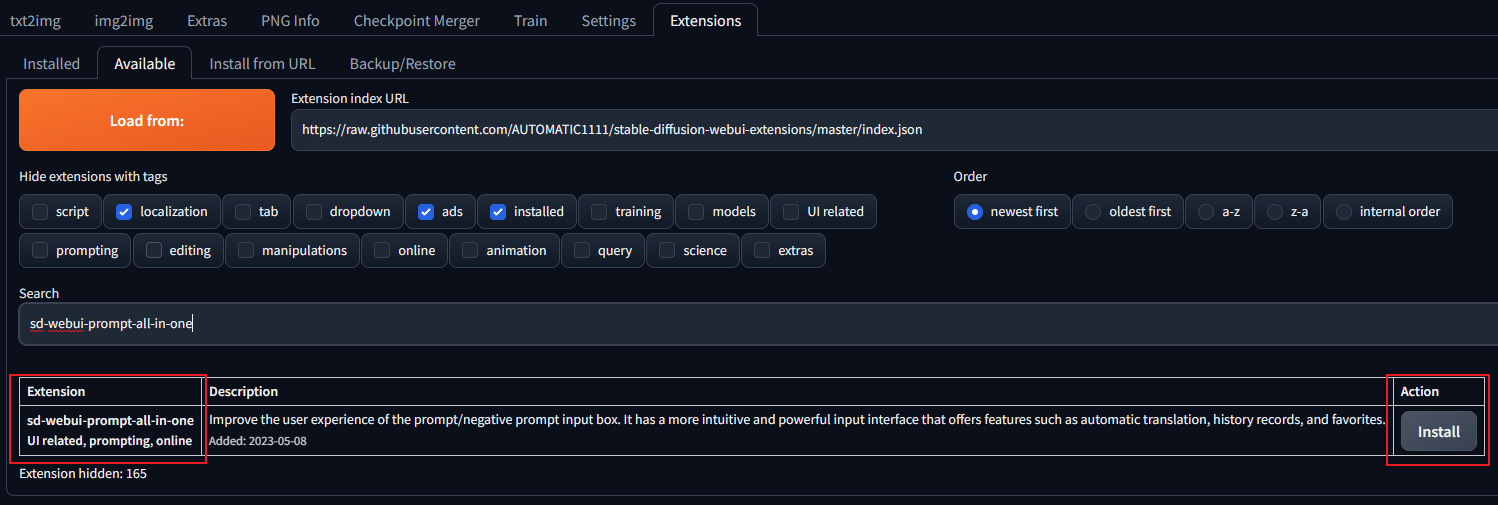1498x505 pixels.
Task: Select the oldest first order option
Action: (1093, 212)
